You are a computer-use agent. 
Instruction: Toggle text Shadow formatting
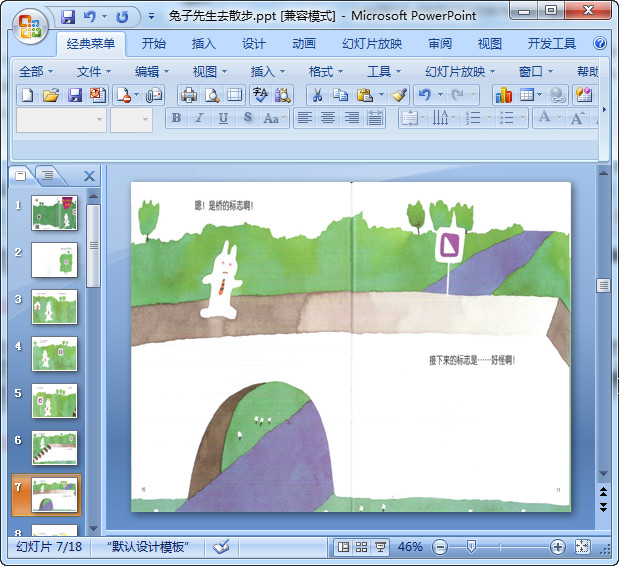(x=248, y=118)
